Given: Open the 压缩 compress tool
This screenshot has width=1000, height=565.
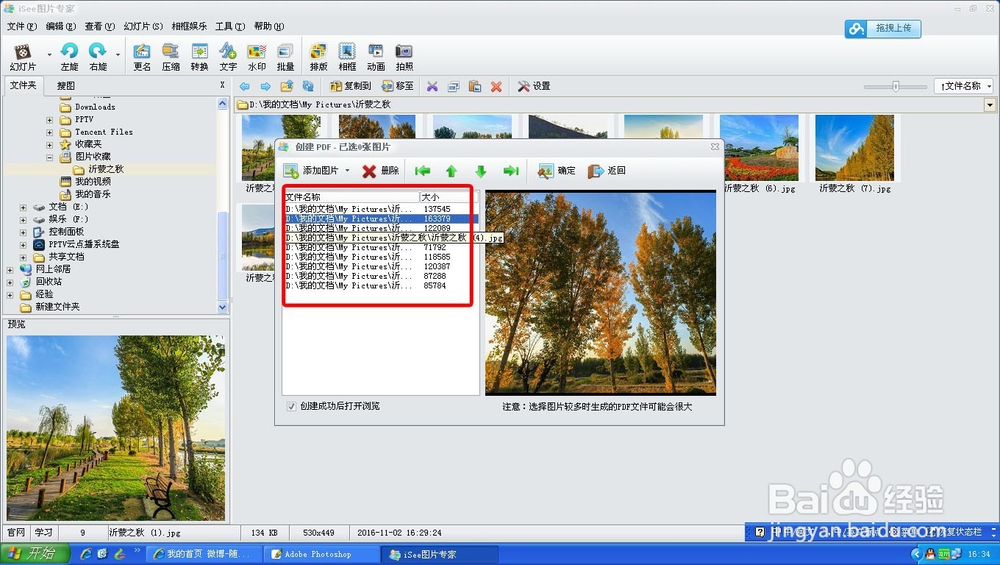Looking at the screenshot, I should click(170, 57).
